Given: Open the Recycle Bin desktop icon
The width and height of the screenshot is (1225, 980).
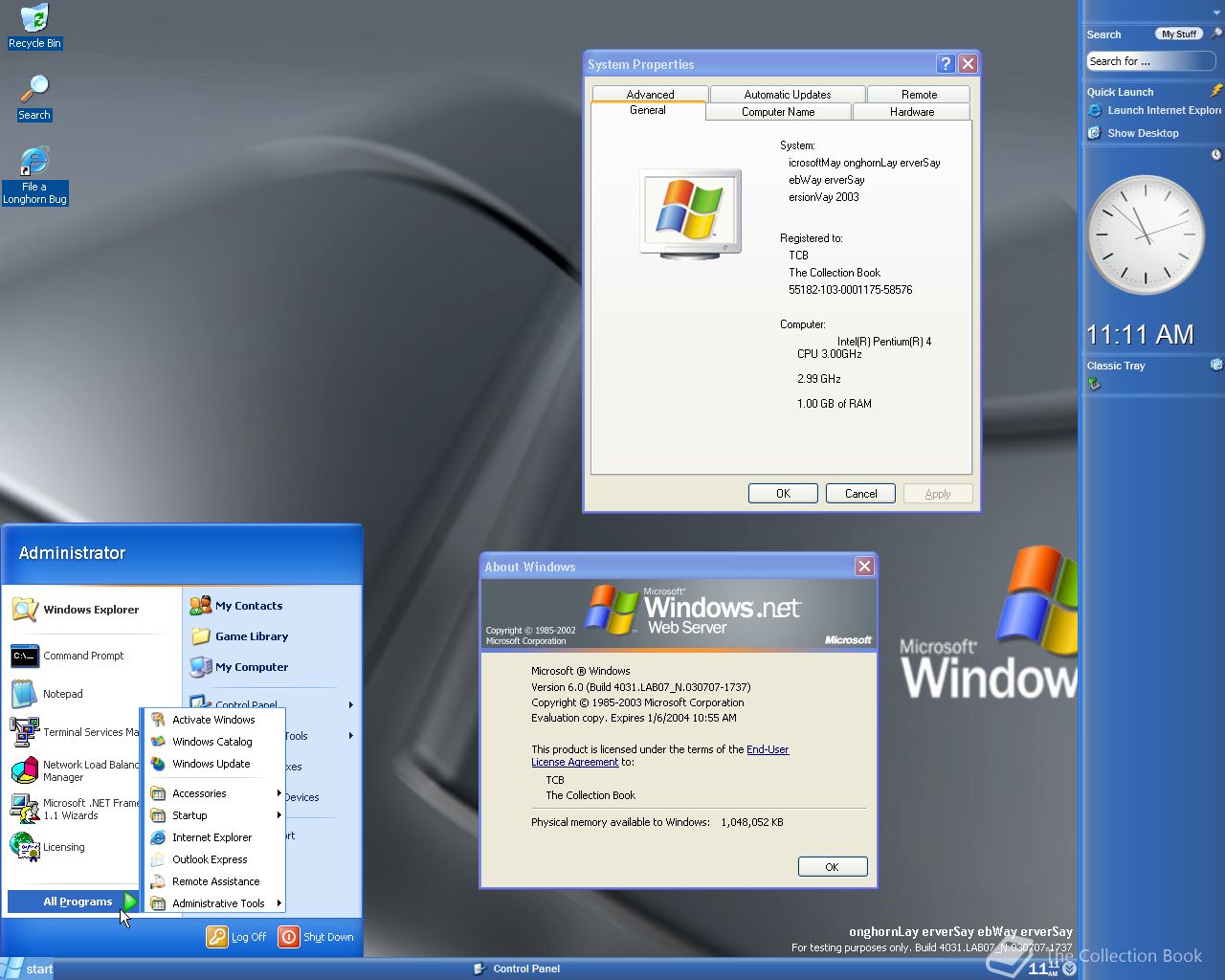Looking at the screenshot, I should click(34, 26).
